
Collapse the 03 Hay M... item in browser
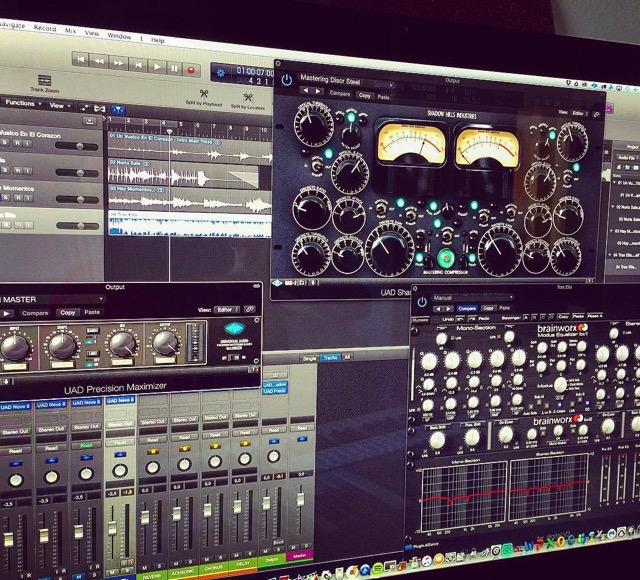[x=612, y=231]
